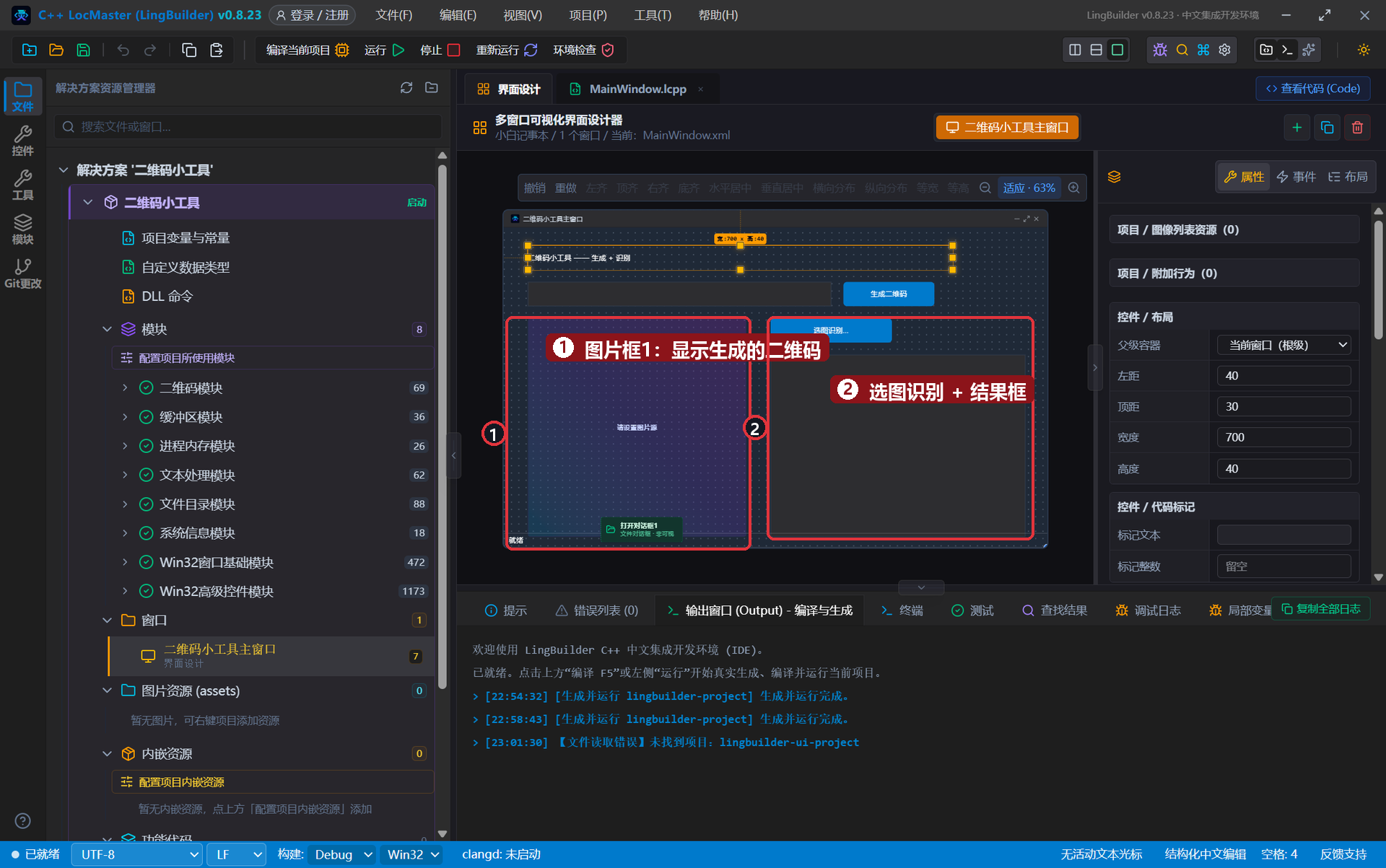Collapse the 模块 tree node
This screenshot has height=868, width=1386.
[108, 329]
